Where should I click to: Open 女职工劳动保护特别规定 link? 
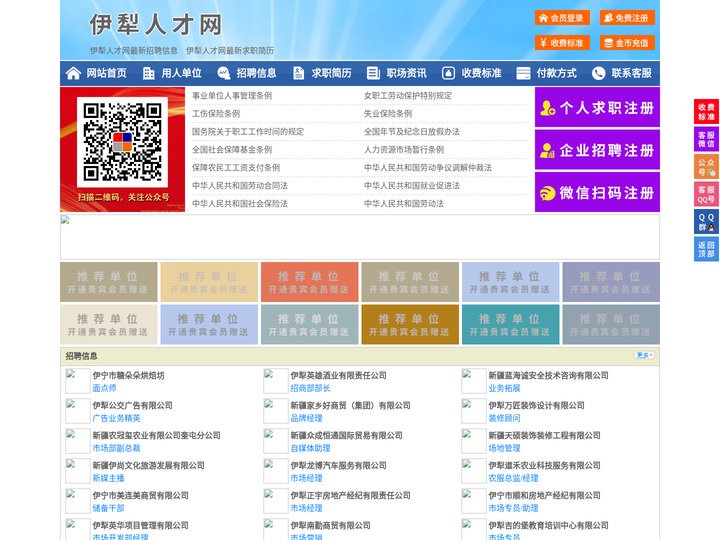[408, 96]
